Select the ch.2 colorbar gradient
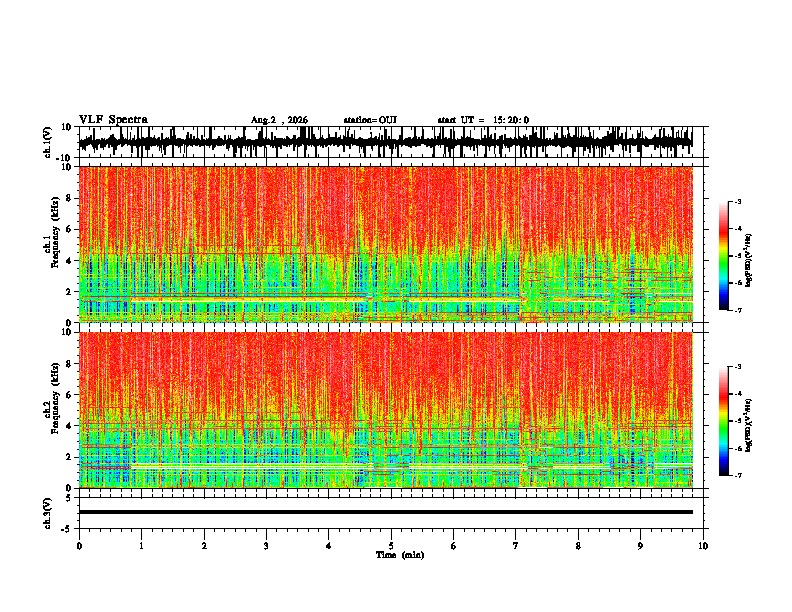Image resolution: width=792 pixels, height=612 pixels. (x=724, y=421)
